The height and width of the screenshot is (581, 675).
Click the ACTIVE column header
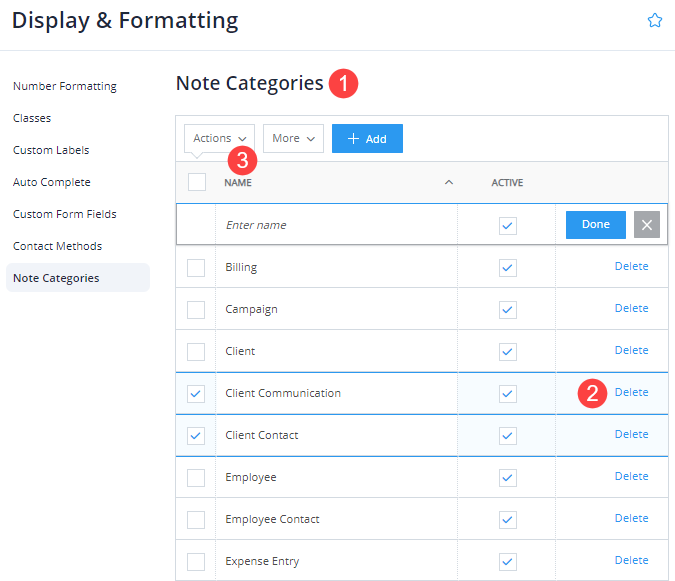507,183
